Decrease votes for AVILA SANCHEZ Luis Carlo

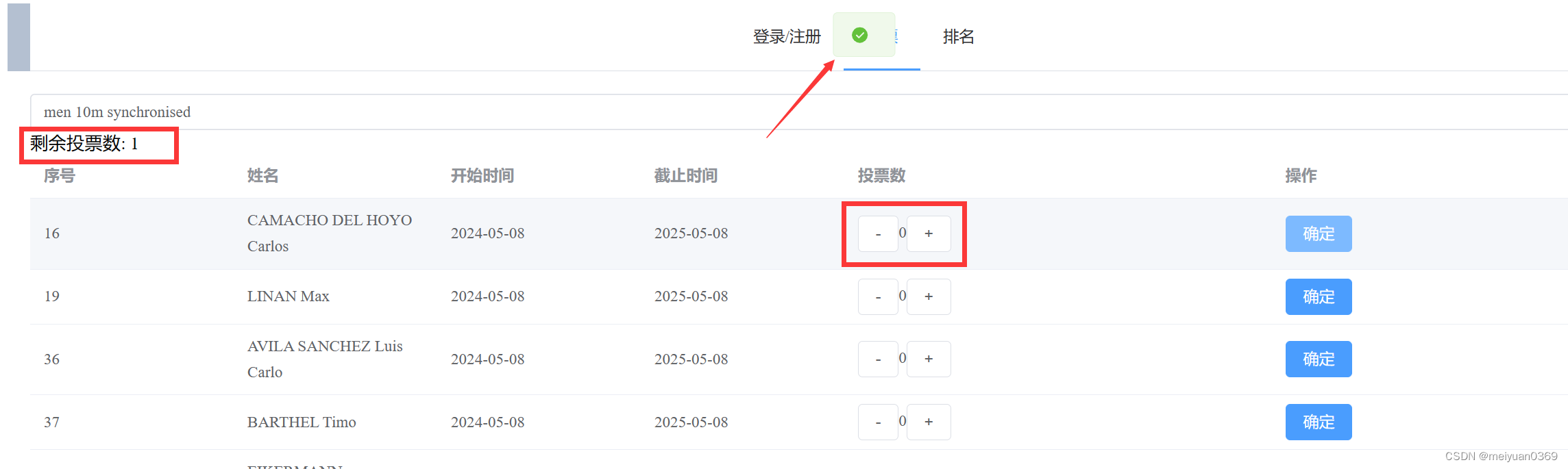point(878,359)
